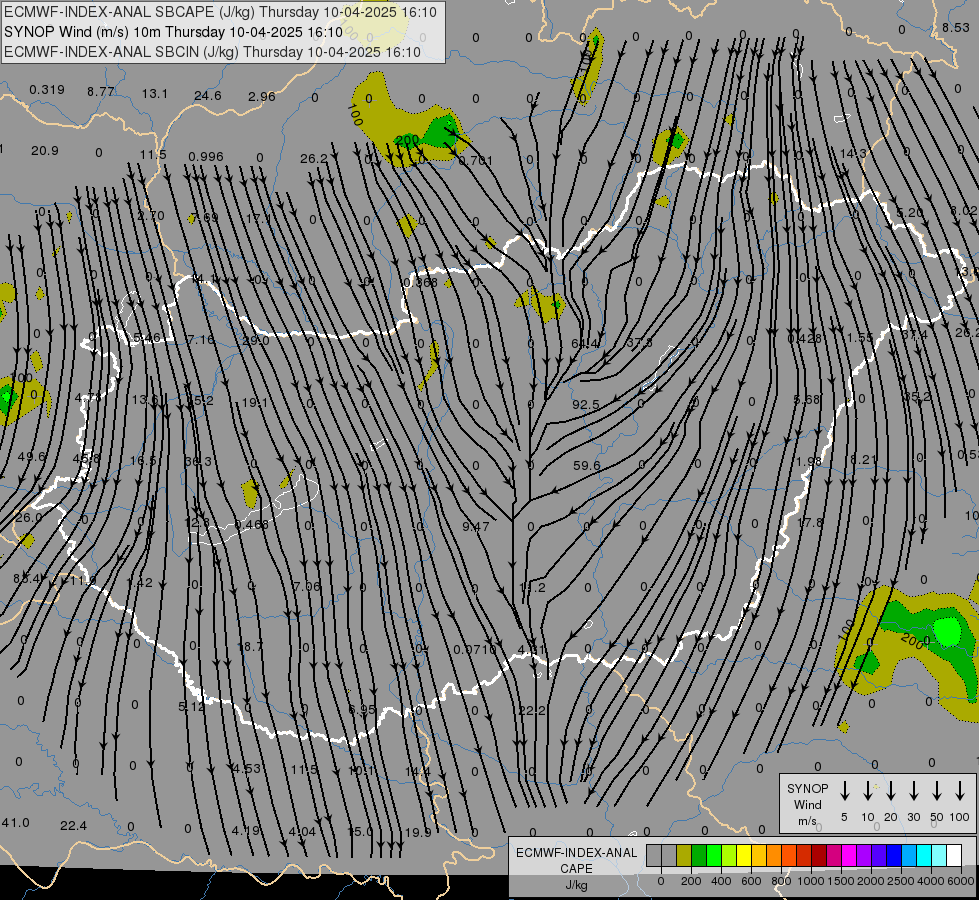Click the map value '9.47'
Image resolution: width=979 pixels, height=900 pixels.
tap(476, 527)
